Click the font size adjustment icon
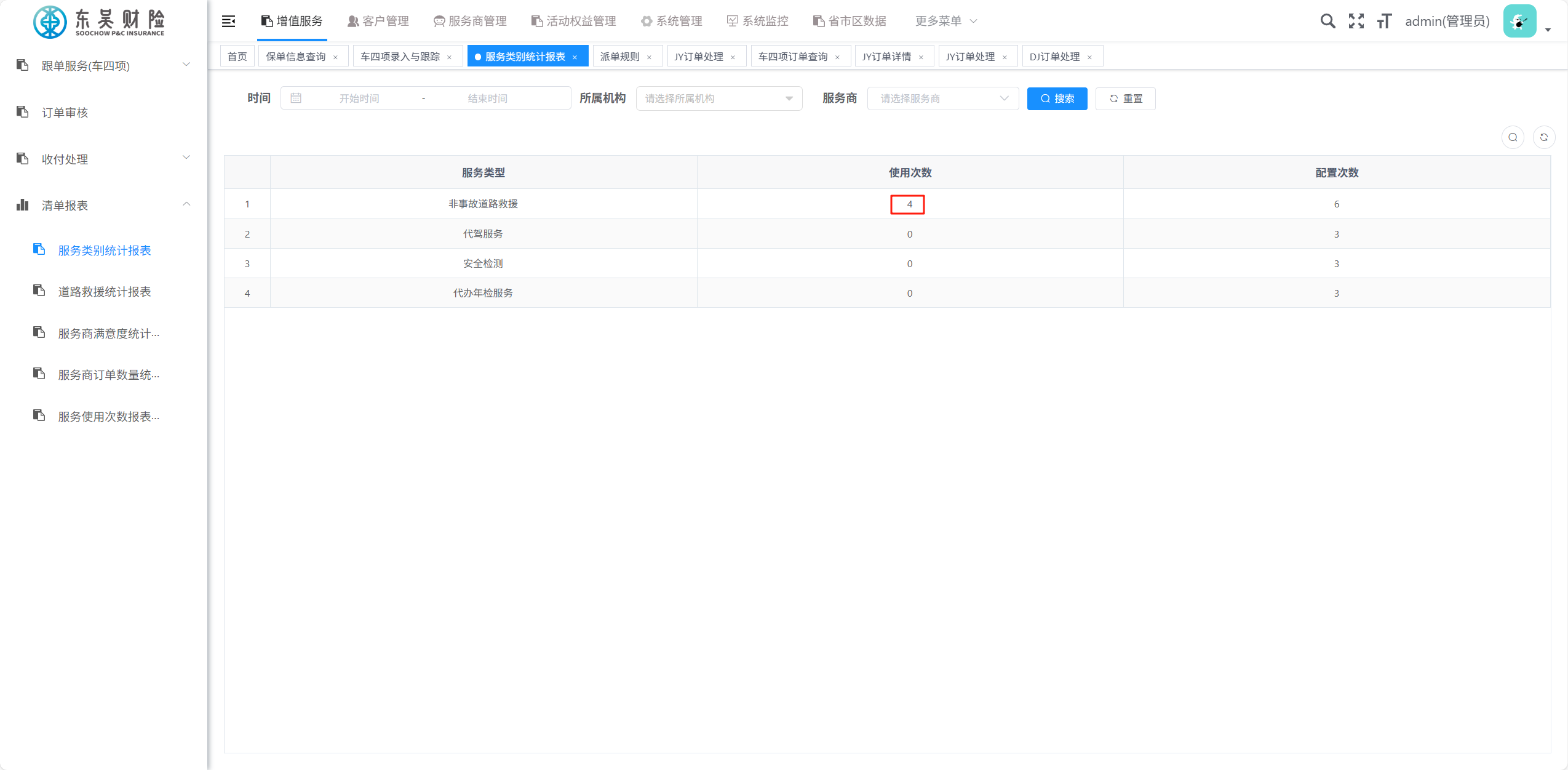This screenshot has height=770, width=1568. pyautogui.click(x=1384, y=22)
